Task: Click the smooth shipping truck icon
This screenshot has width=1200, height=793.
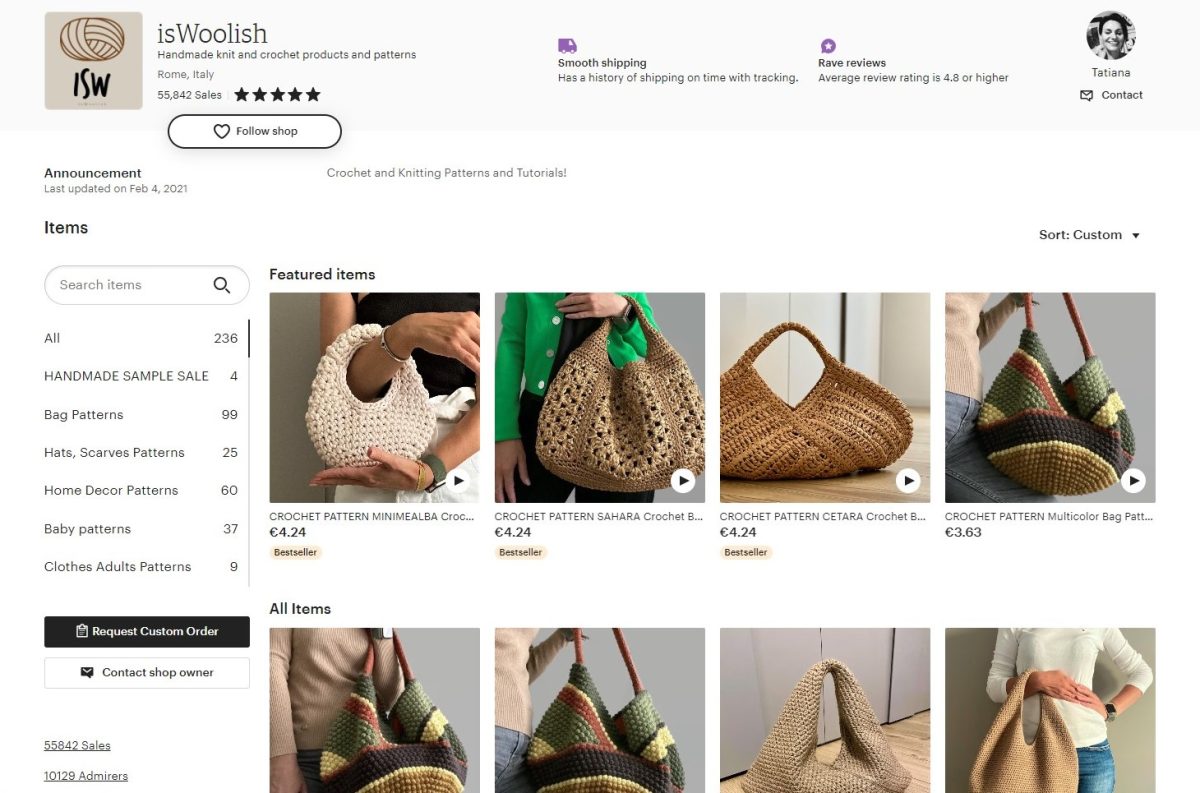Action: pyautogui.click(x=567, y=47)
